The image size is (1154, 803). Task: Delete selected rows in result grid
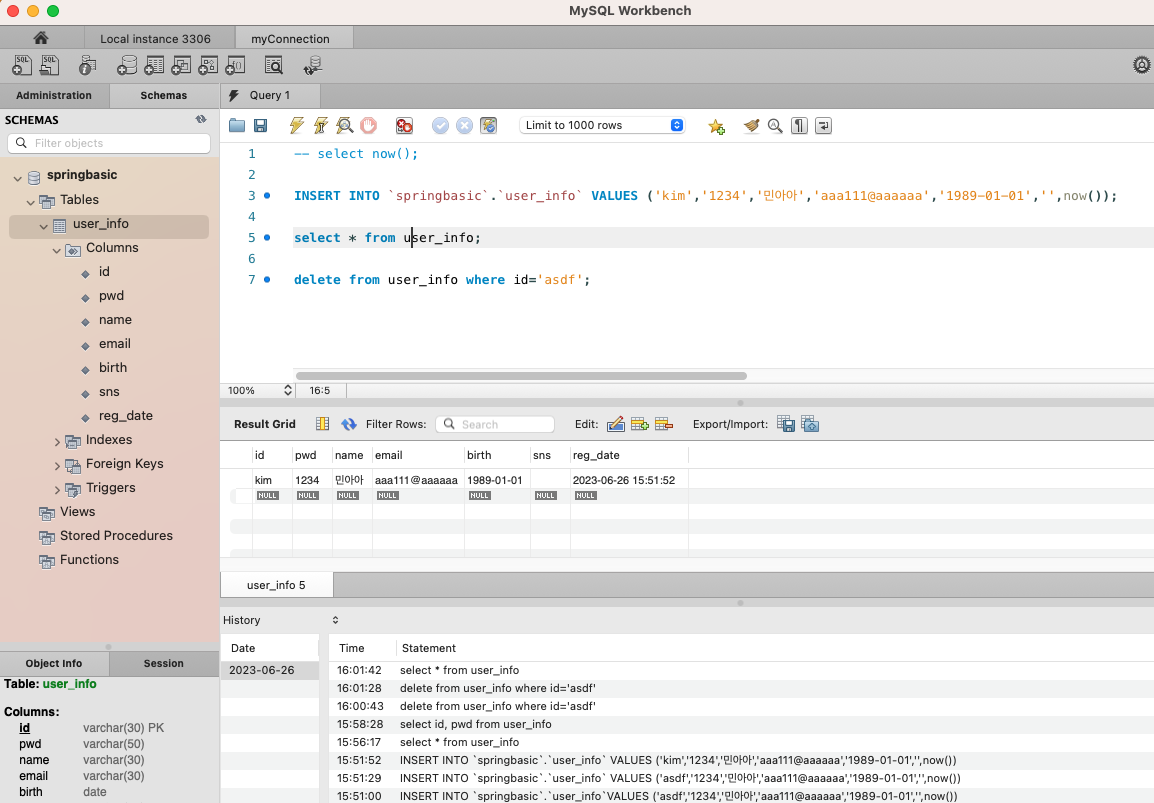[x=664, y=424]
